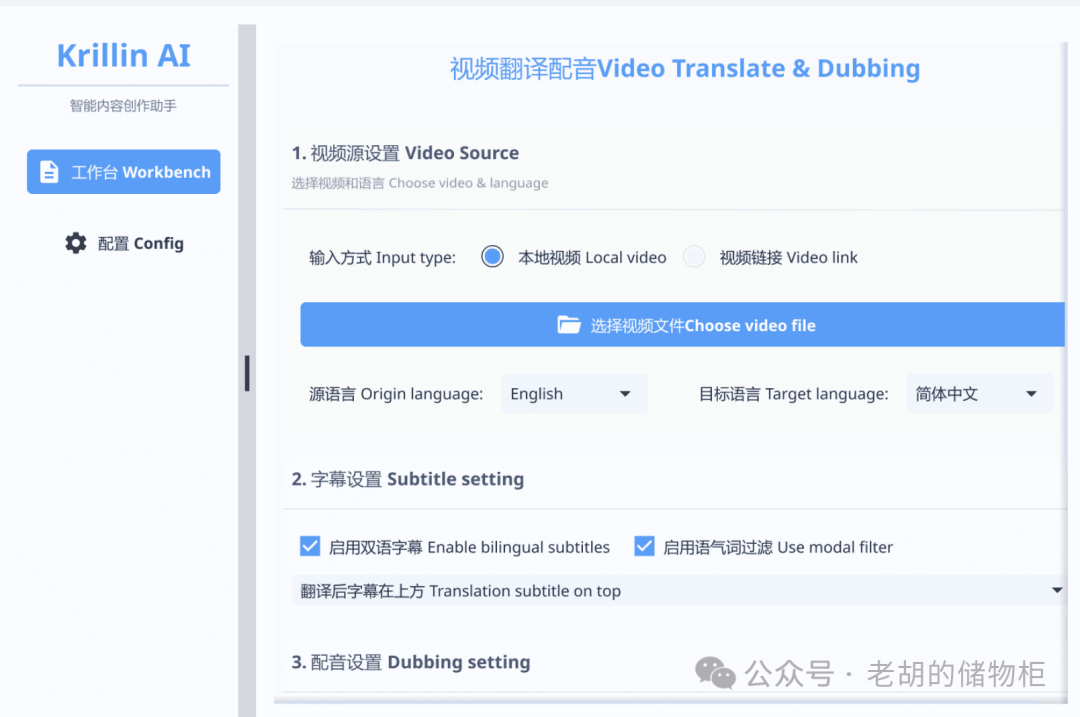1080x717 pixels.
Task: Click the sidebar splitter handle
Action: (247, 373)
